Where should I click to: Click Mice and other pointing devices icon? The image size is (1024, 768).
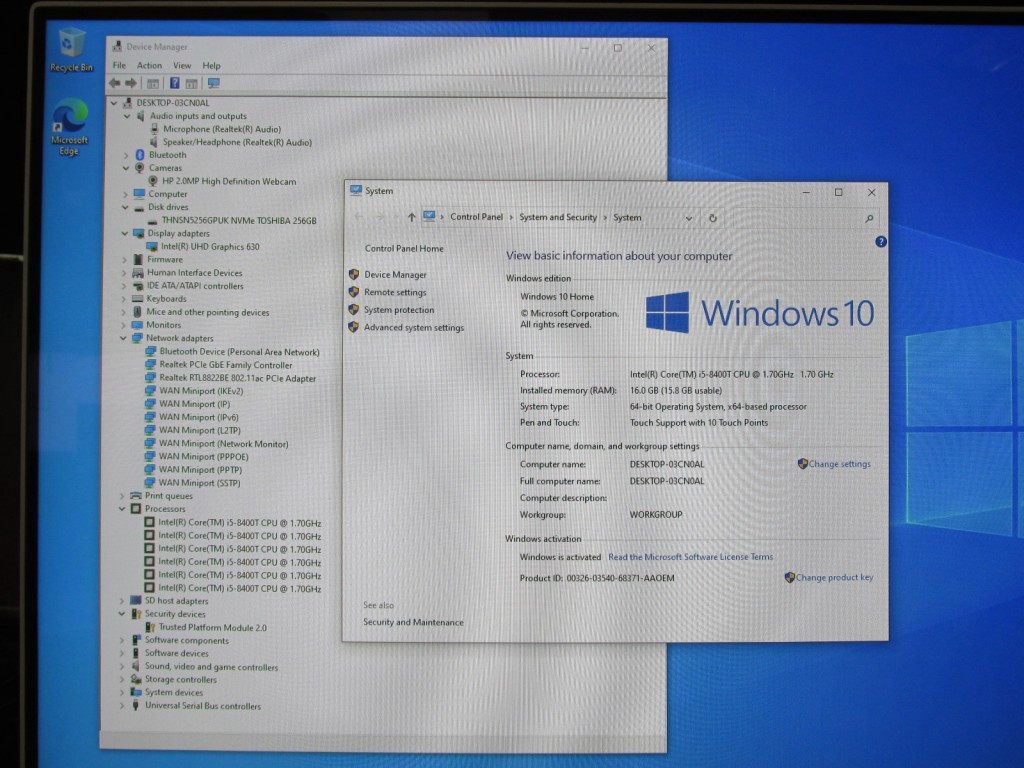pos(137,312)
